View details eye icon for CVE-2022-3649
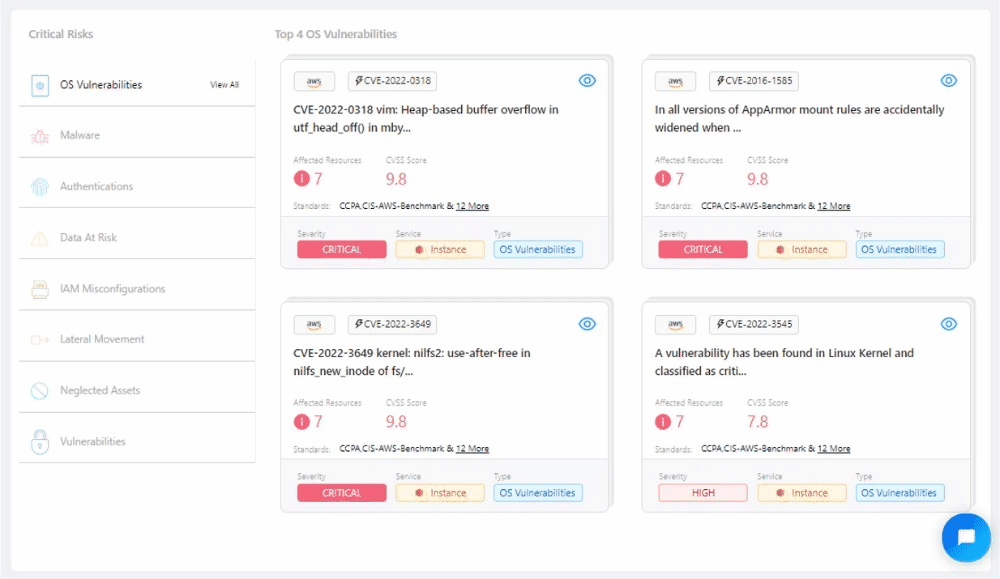This screenshot has width=1000, height=579. (x=587, y=324)
